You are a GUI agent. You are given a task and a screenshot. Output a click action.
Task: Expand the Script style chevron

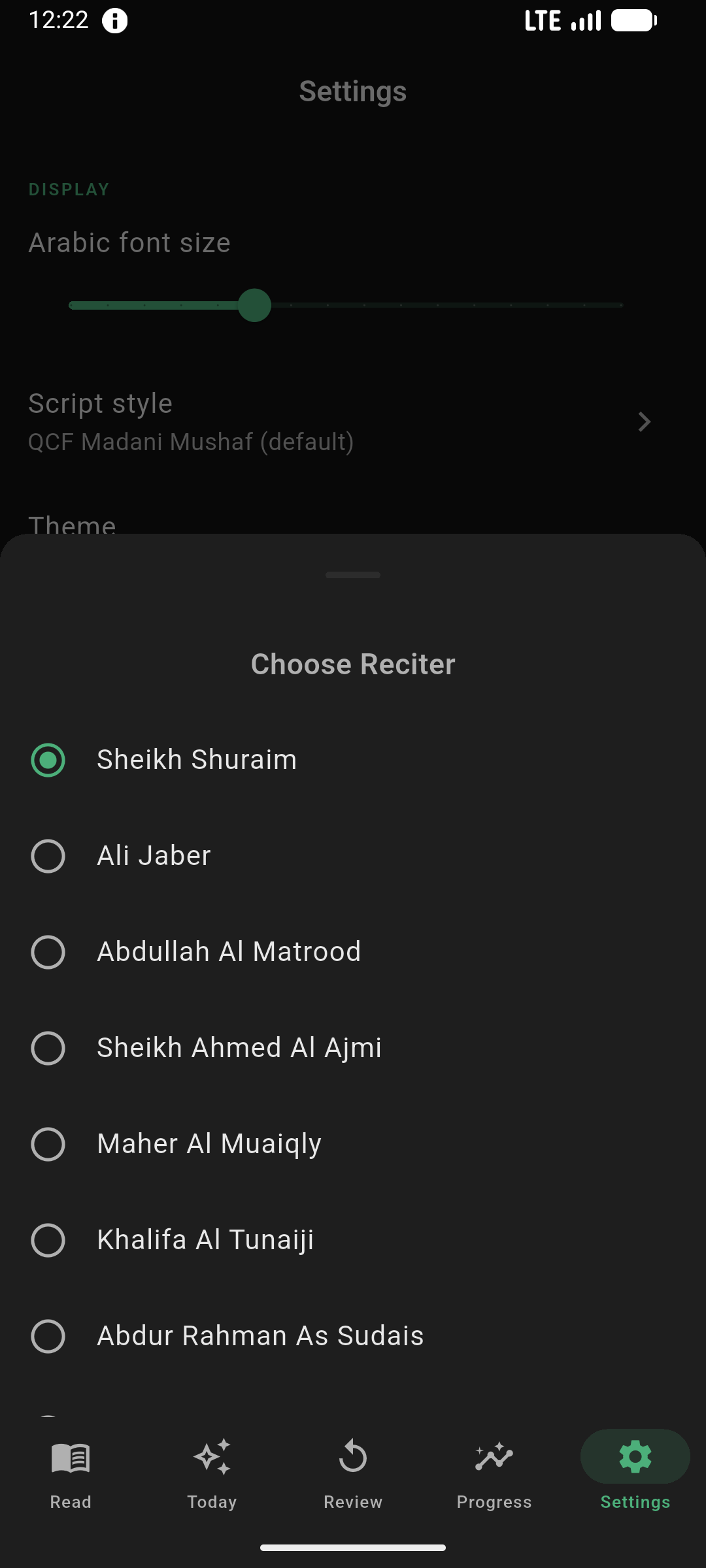coord(644,422)
